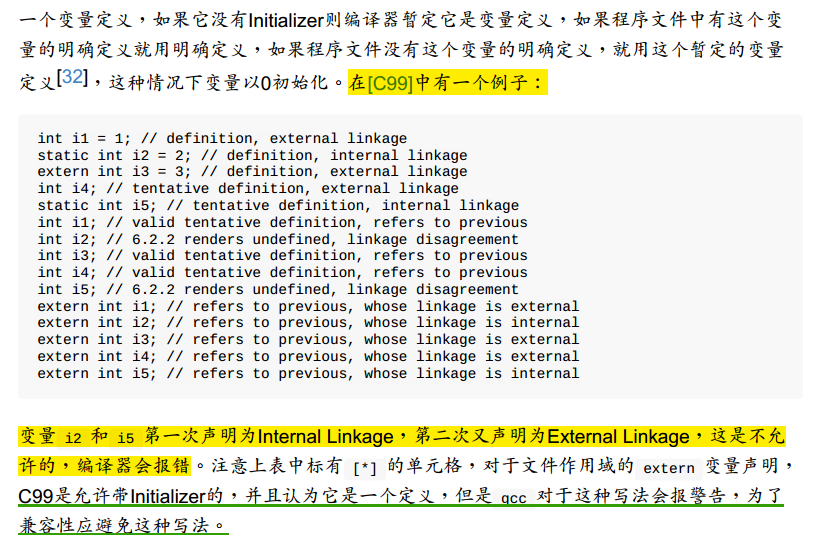Click the highlighted phrase 'Internal Linkage'

click(325, 437)
